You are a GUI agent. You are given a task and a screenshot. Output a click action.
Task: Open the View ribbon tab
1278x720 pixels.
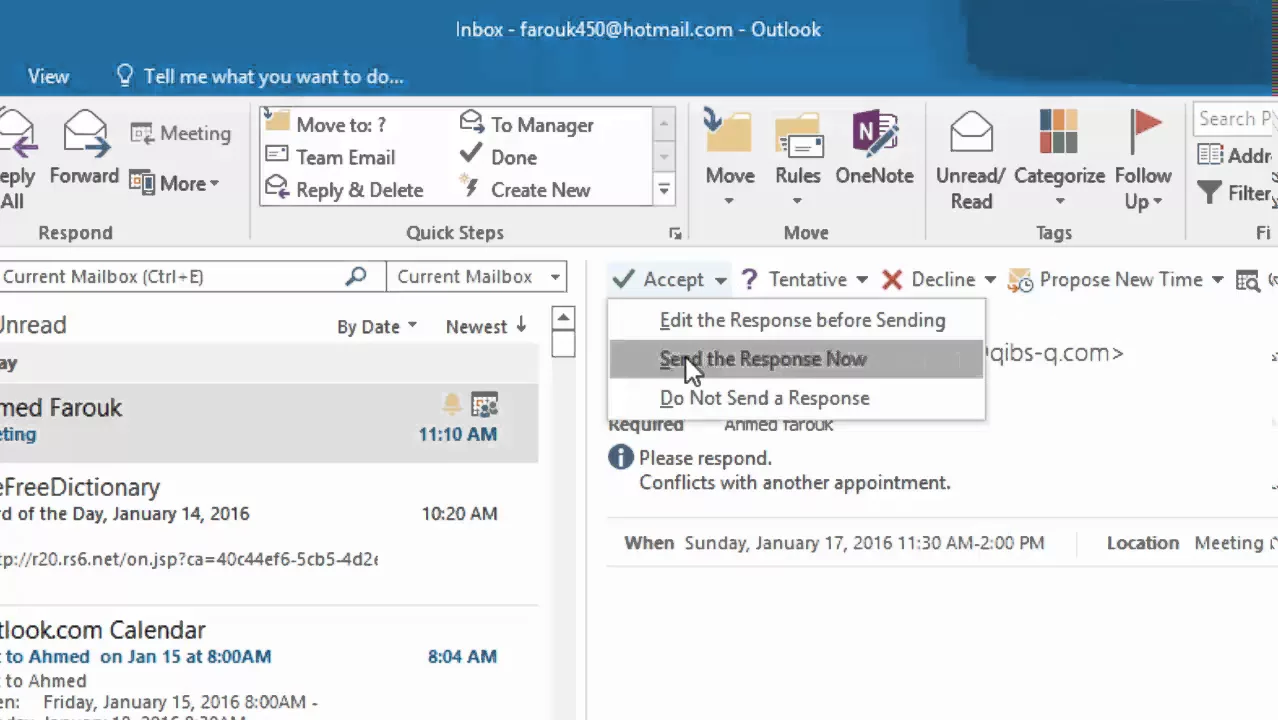[x=48, y=76]
